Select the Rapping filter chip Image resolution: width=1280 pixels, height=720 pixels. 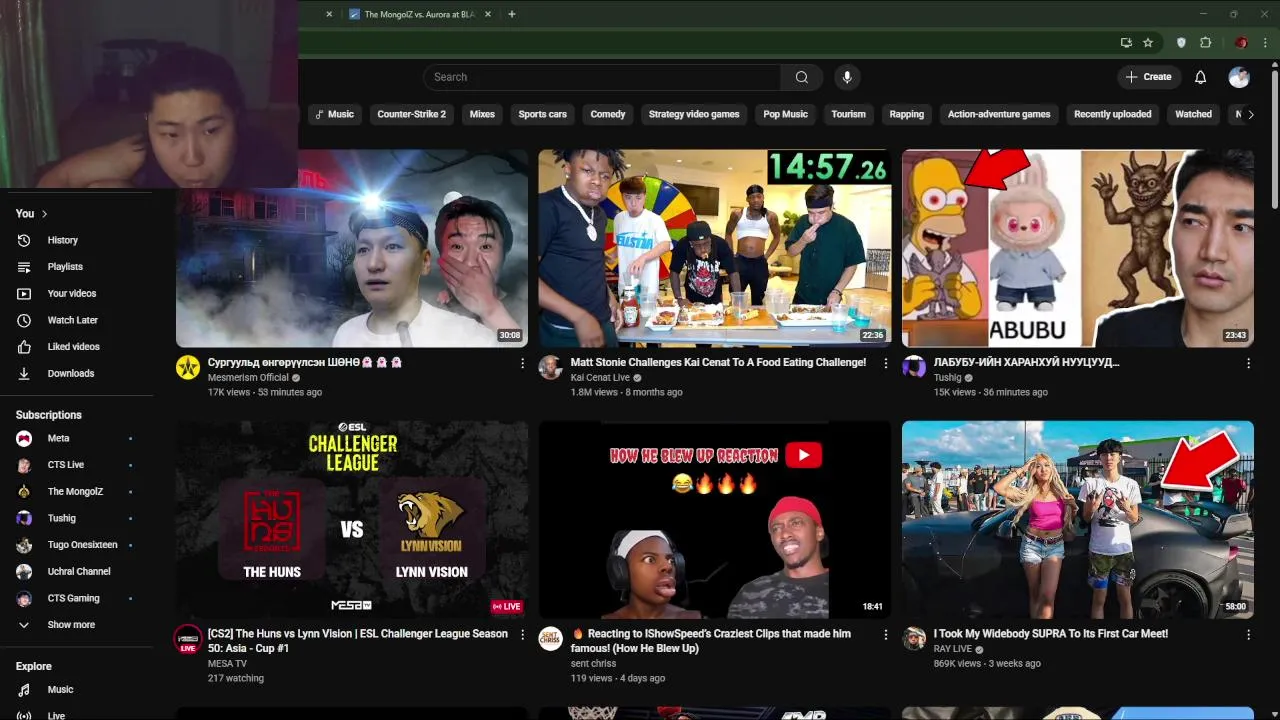point(907,114)
